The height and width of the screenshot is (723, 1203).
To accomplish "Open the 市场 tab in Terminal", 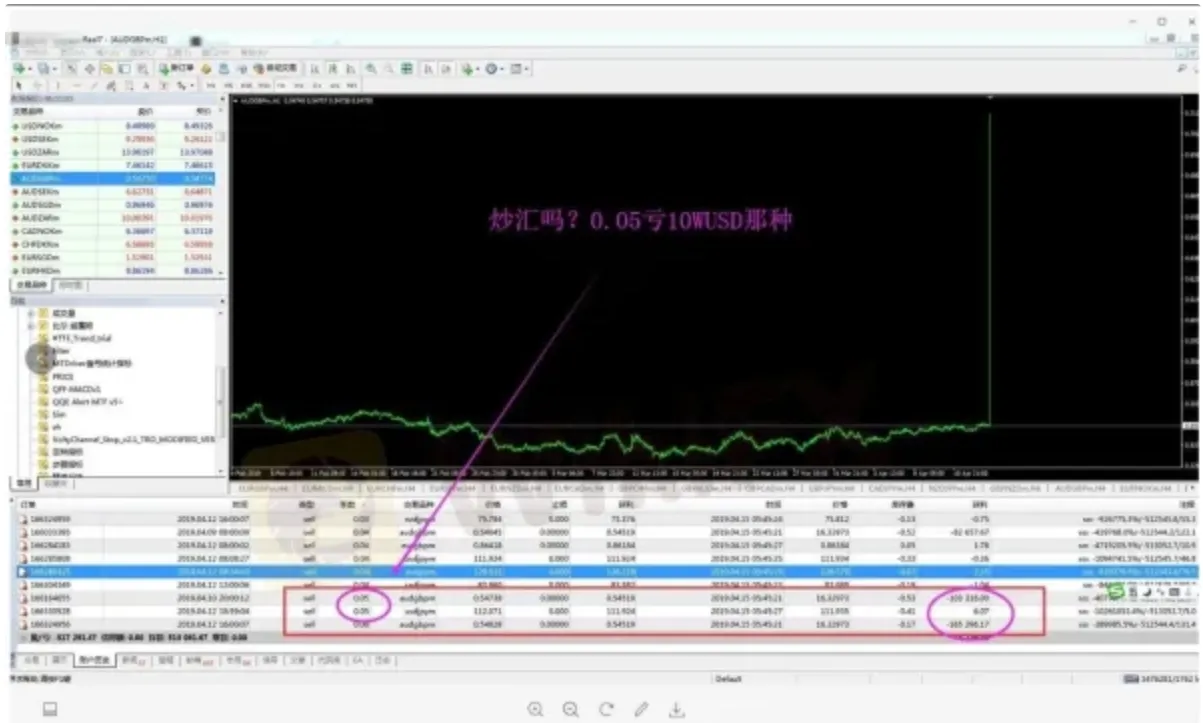I will click(238, 660).
